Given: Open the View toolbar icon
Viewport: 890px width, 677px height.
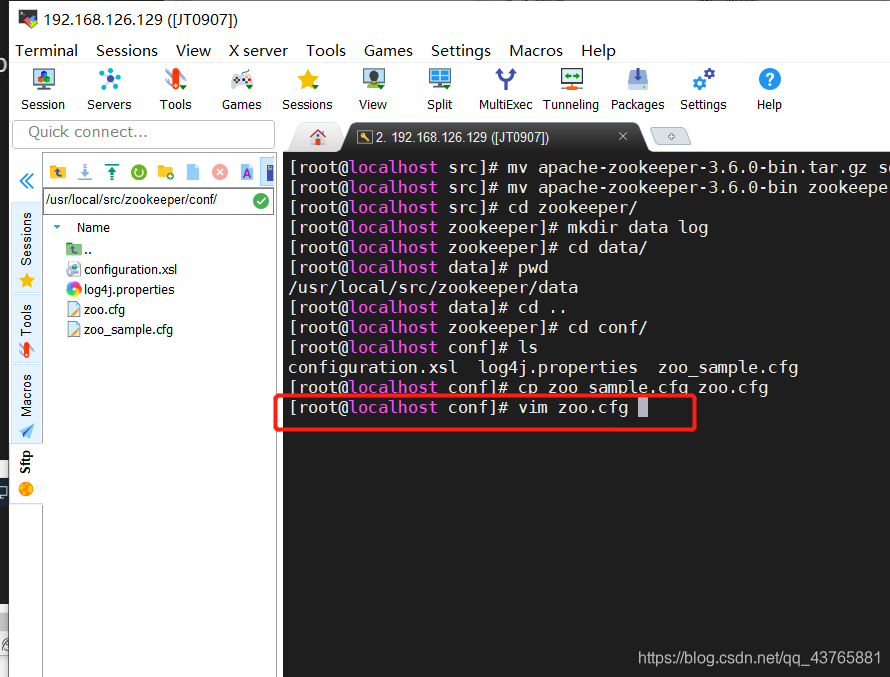Looking at the screenshot, I should coord(373,90).
